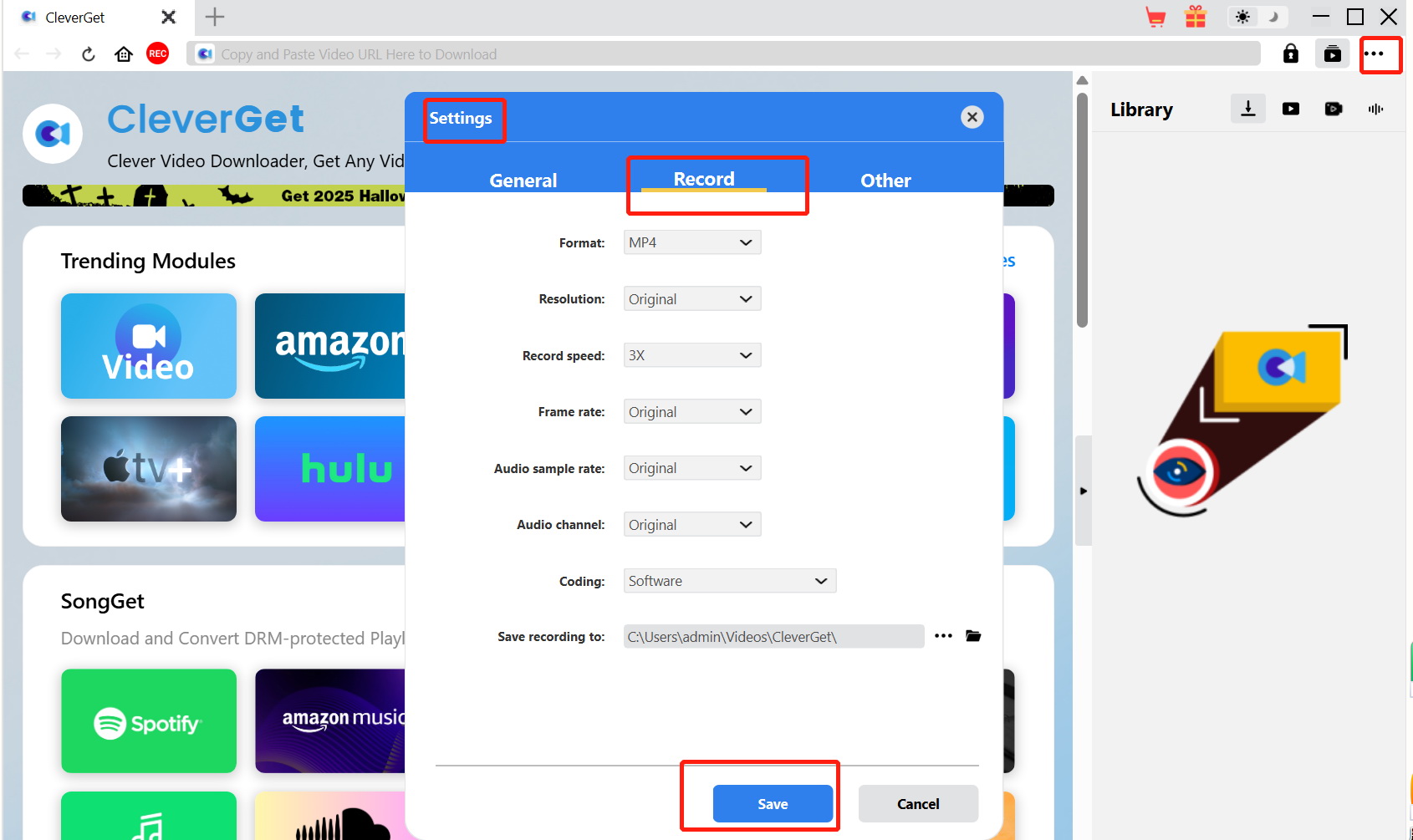This screenshot has height=840, width=1413.
Task: Open the Resolution dropdown
Action: (x=691, y=298)
